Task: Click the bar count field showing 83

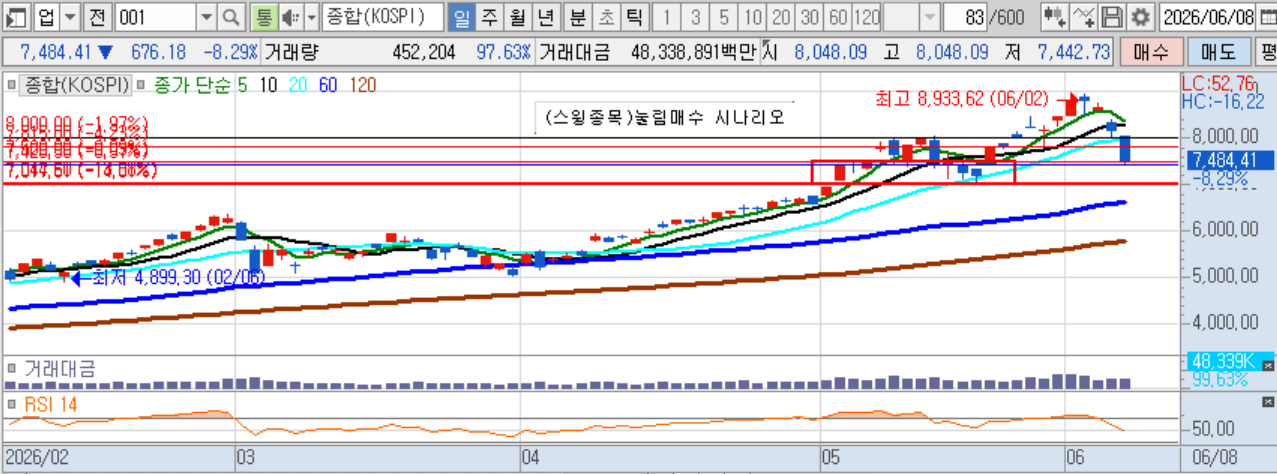Action: (x=965, y=17)
